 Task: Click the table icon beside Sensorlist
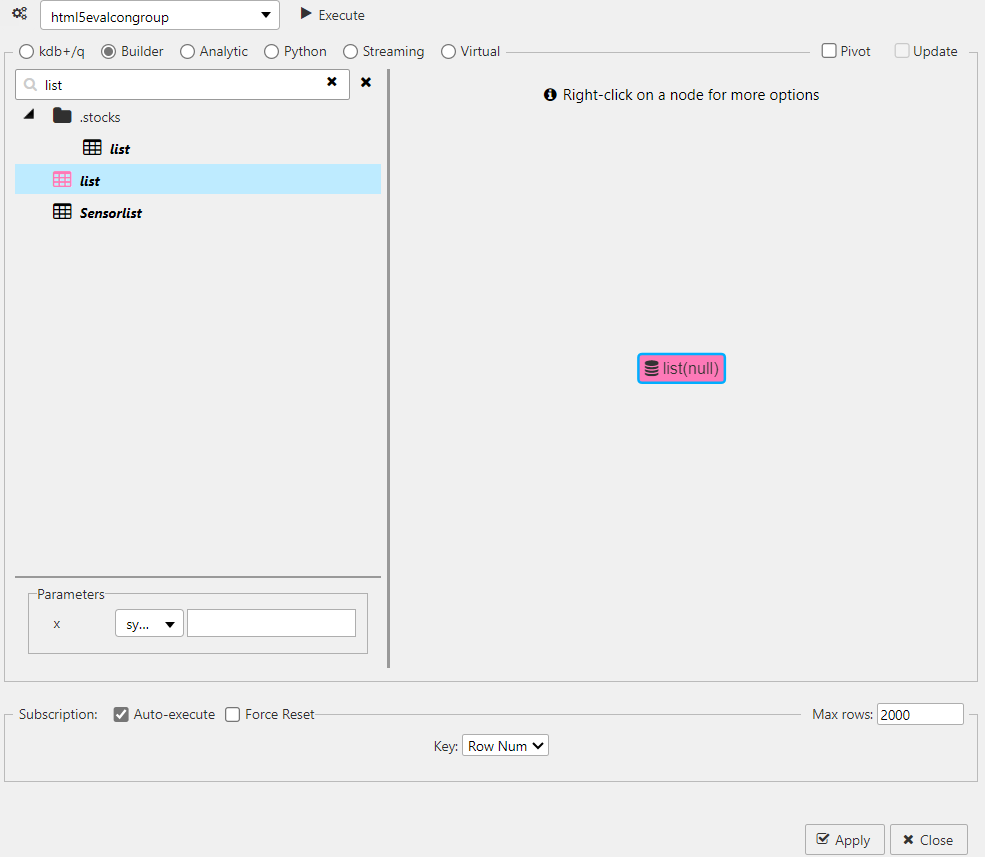coord(62,211)
